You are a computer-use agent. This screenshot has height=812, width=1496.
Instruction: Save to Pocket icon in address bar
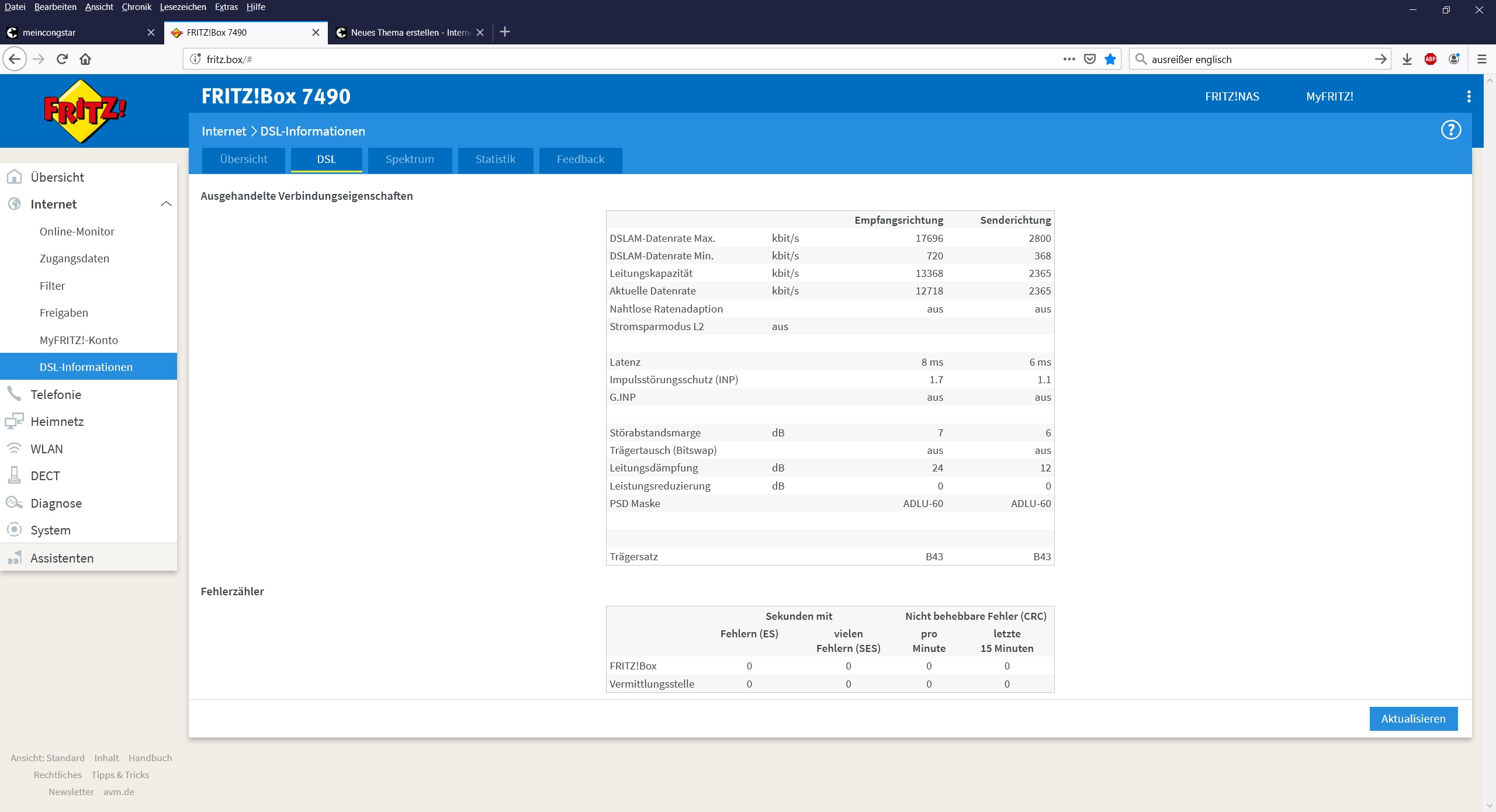1090,59
